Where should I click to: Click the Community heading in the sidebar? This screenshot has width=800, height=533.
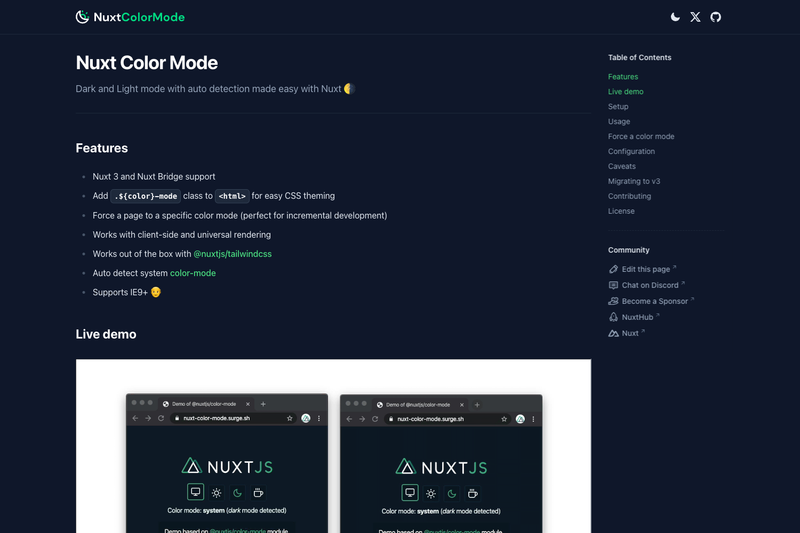click(x=628, y=250)
